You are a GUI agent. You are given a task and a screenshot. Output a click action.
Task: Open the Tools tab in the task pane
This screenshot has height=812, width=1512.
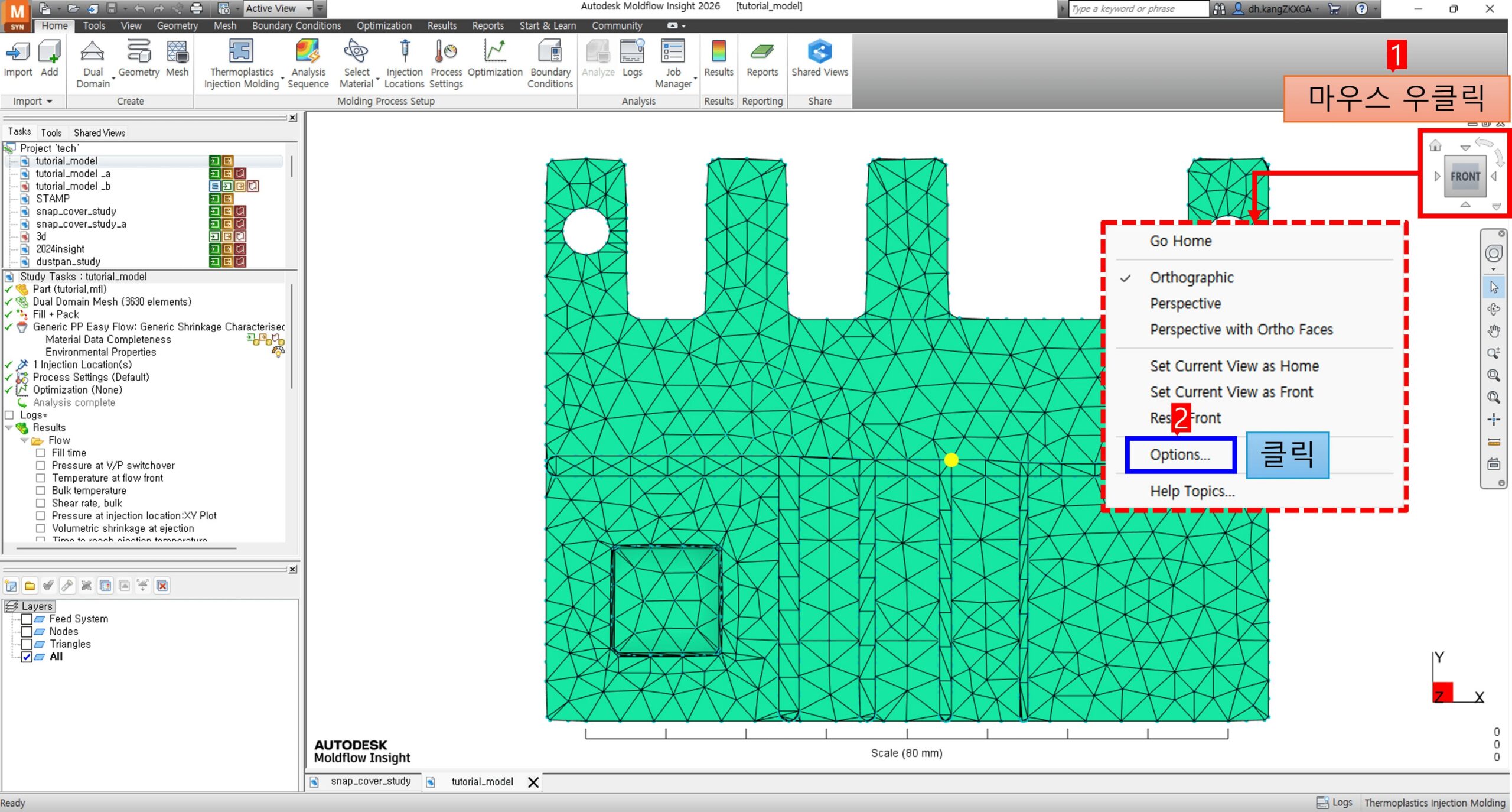tap(51, 132)
